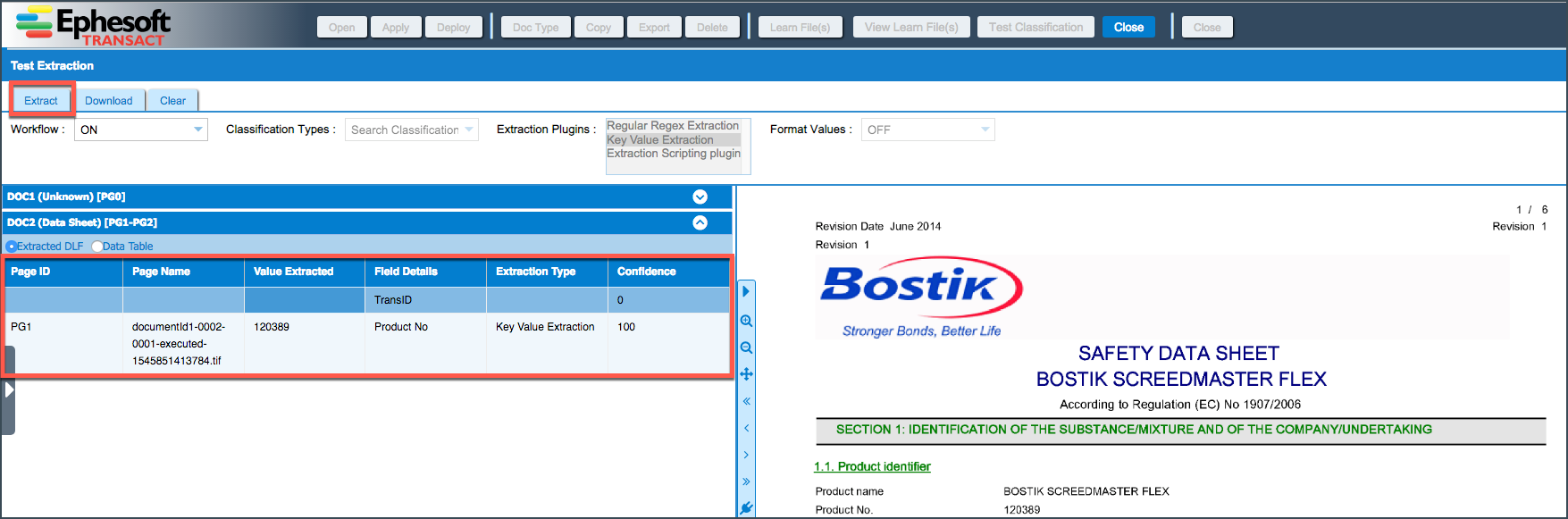Activate the pan/move image tool
This screenshot has height=519, width=1568.
[746, 374]
